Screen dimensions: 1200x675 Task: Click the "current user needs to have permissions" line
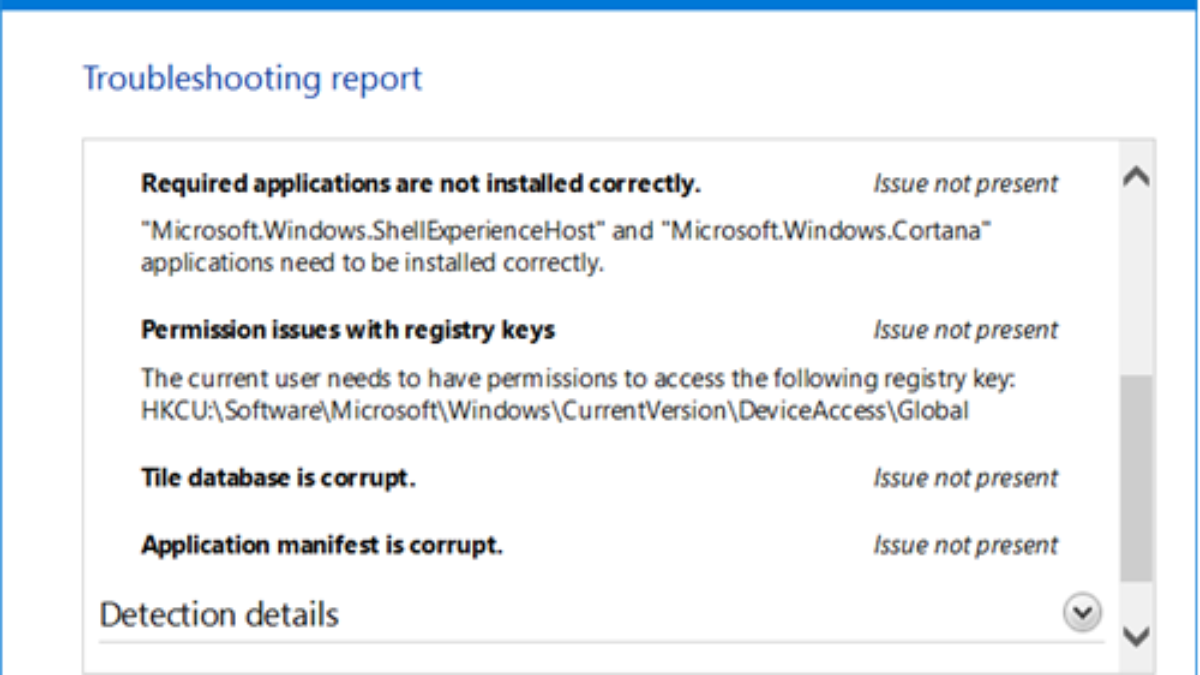578,379
